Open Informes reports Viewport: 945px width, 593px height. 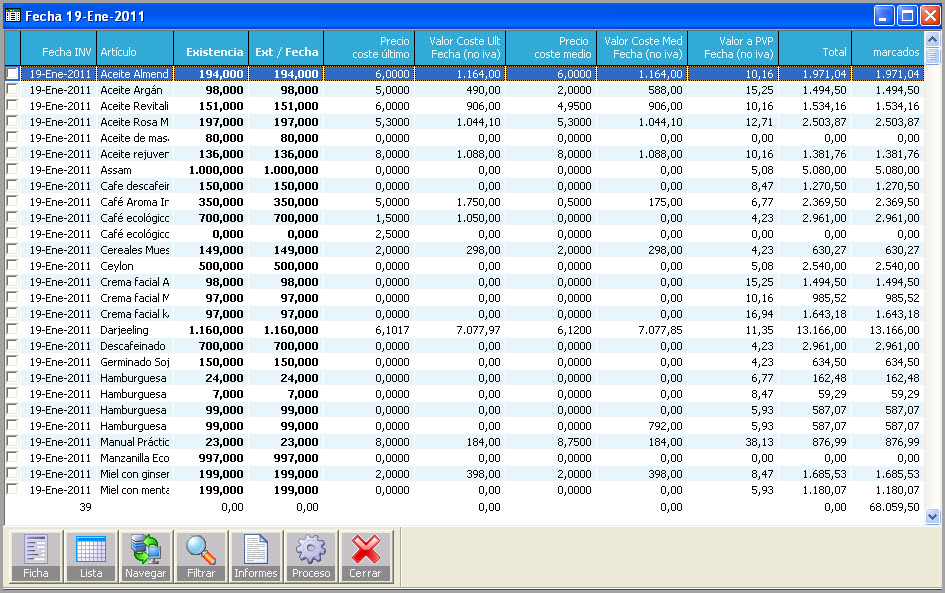click(256, 556)
